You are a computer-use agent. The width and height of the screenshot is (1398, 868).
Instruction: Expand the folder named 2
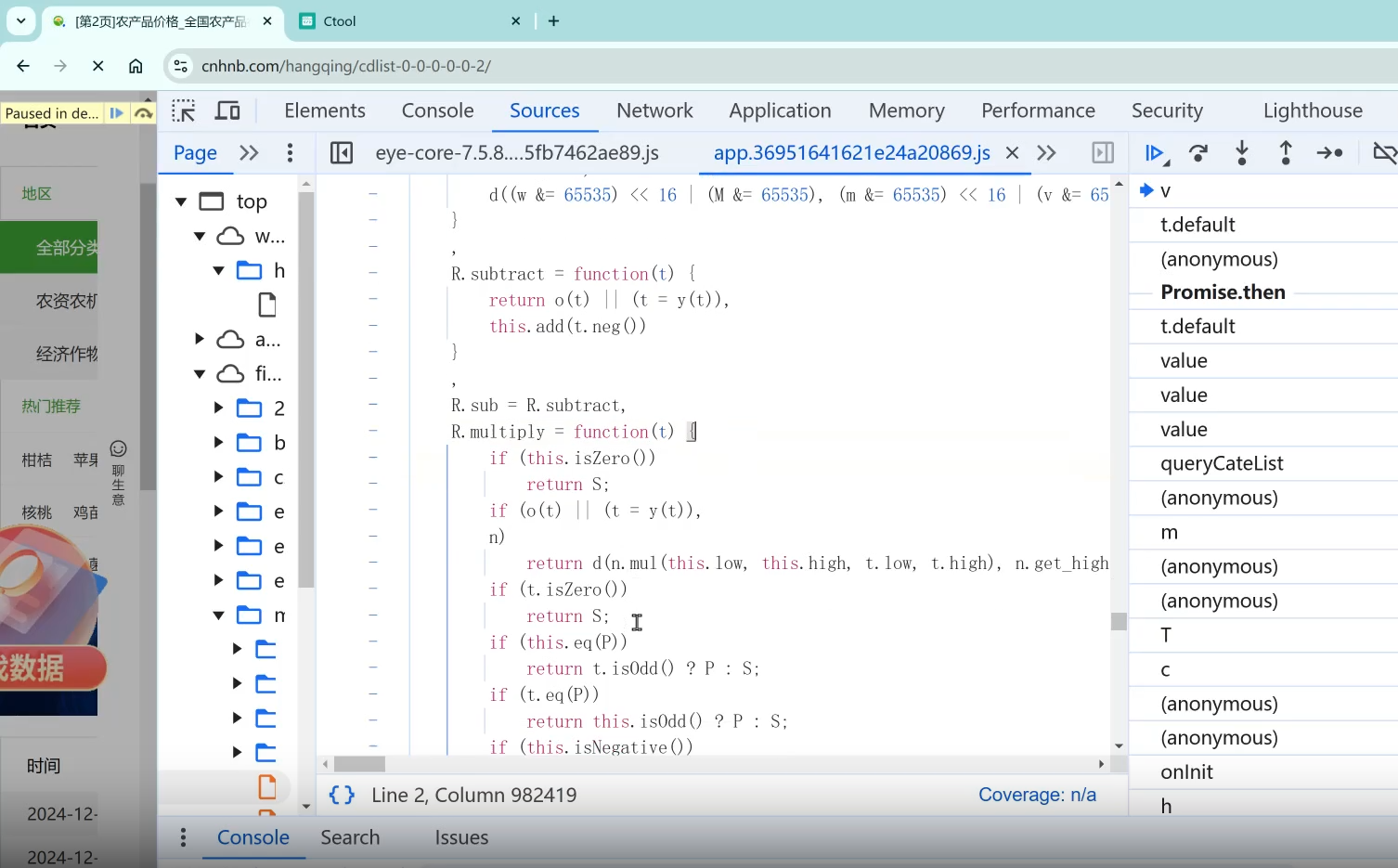click(219, 408)
